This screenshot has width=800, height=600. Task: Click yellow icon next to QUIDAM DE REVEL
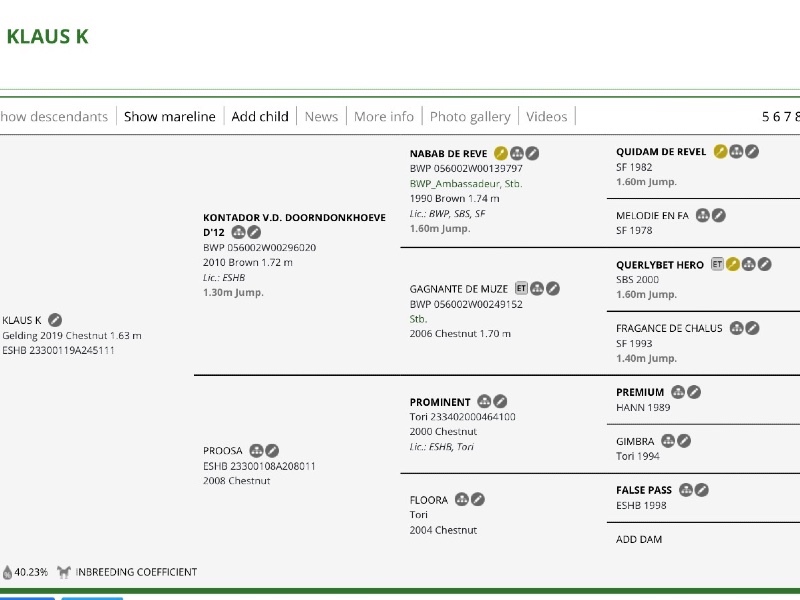pyautogui.click(x=720, y=152)
